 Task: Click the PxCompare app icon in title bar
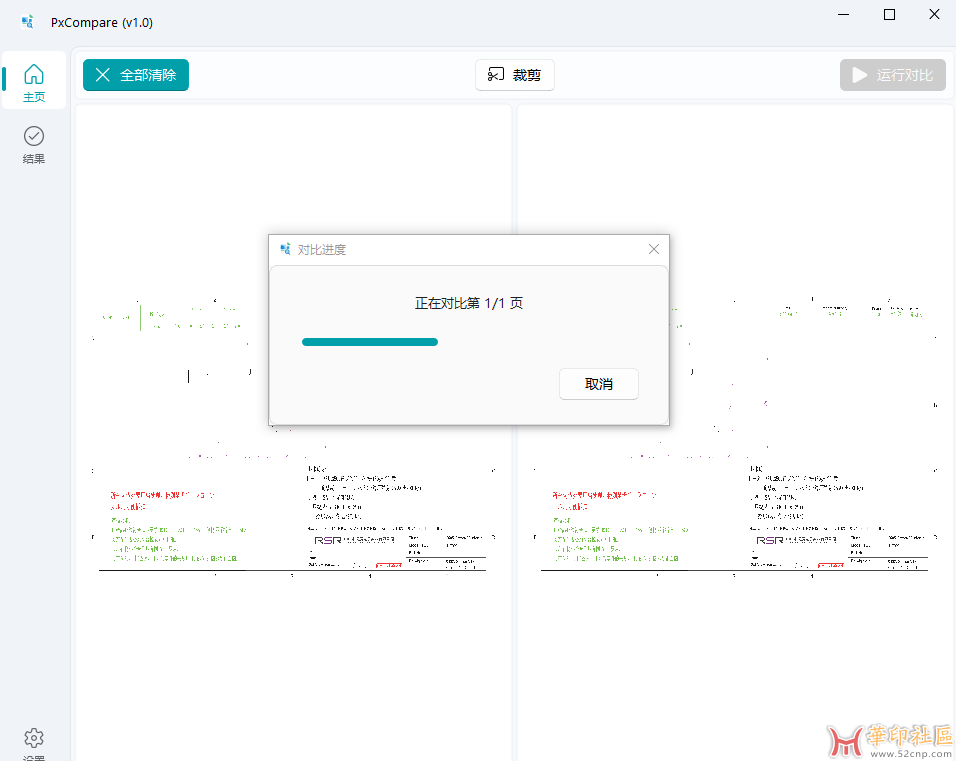[28, 22]
